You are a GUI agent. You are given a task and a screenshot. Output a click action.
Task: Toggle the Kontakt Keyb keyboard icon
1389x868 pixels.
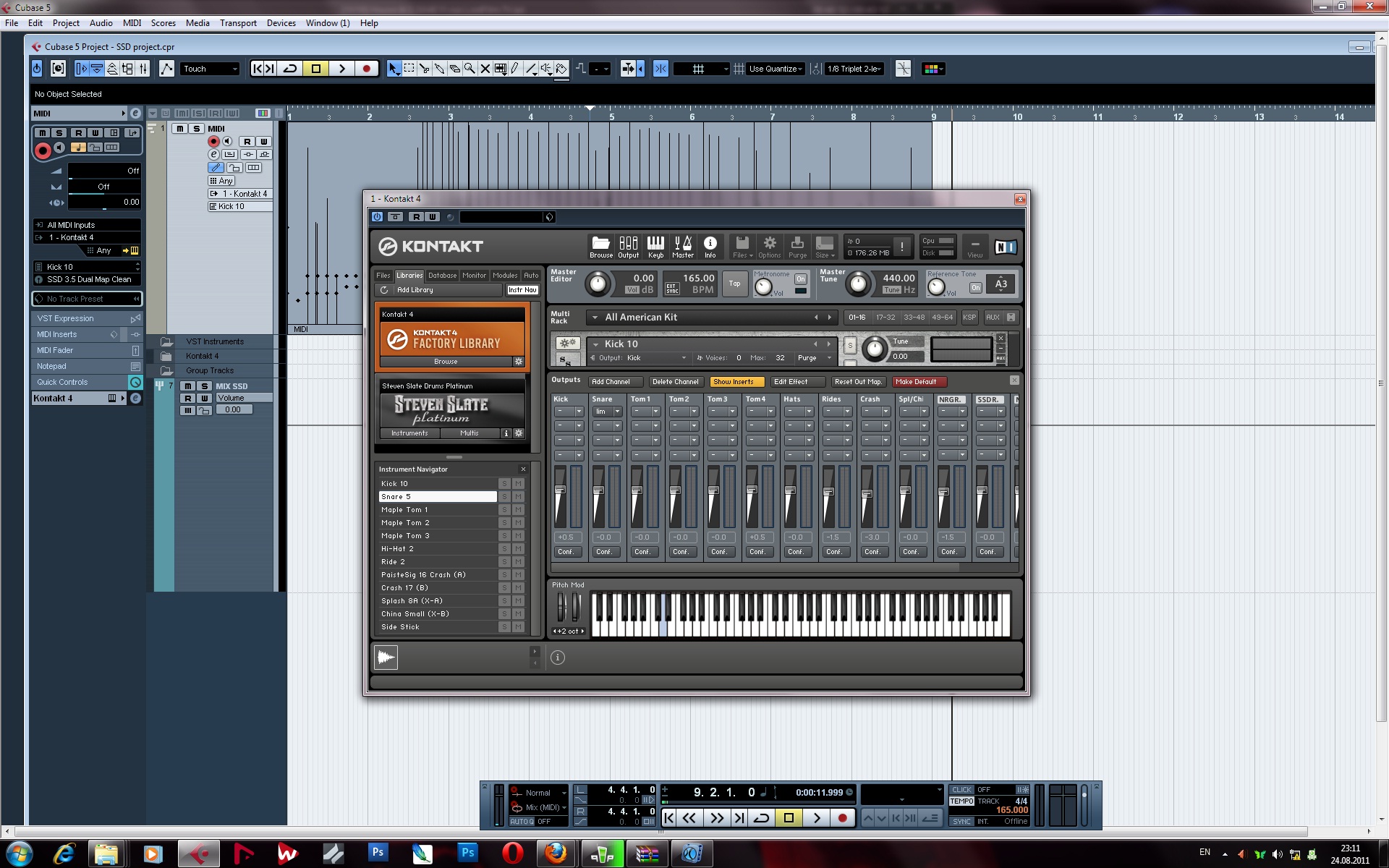(x=655, y=246)
